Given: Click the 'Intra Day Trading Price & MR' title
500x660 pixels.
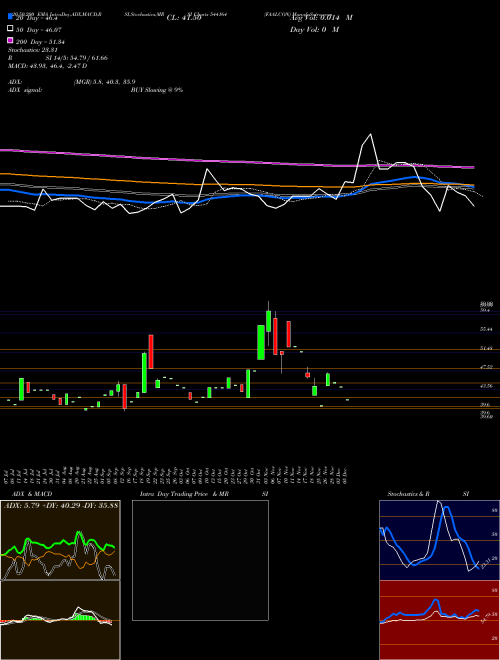Looking at the screenshot, I should tap(184, 494).
